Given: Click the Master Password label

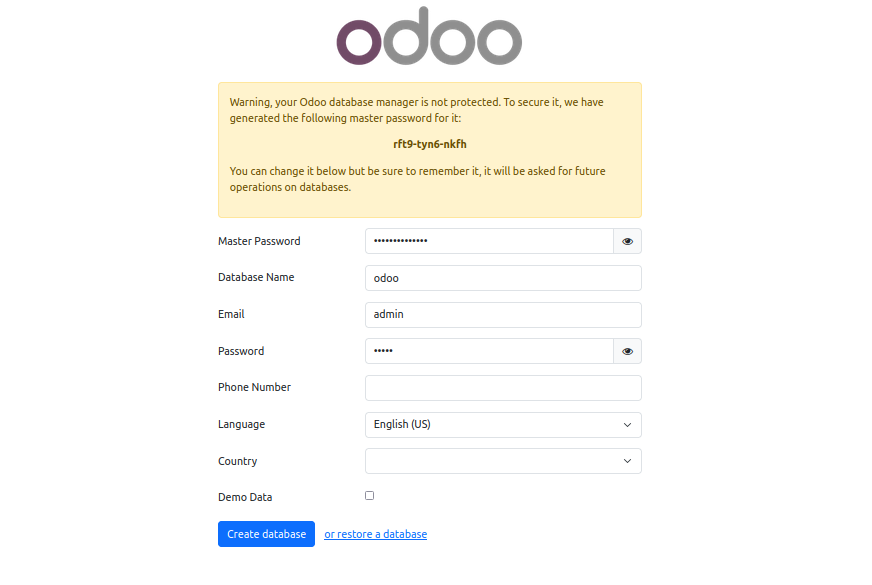Looking at the screenshot, I should (x=259, y=241).
